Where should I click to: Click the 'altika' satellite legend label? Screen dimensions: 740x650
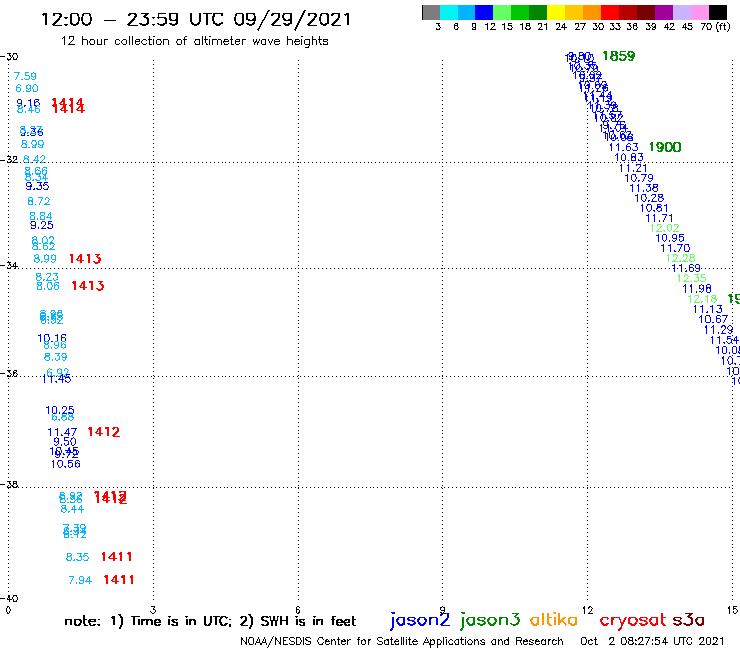tap(554, 620)
